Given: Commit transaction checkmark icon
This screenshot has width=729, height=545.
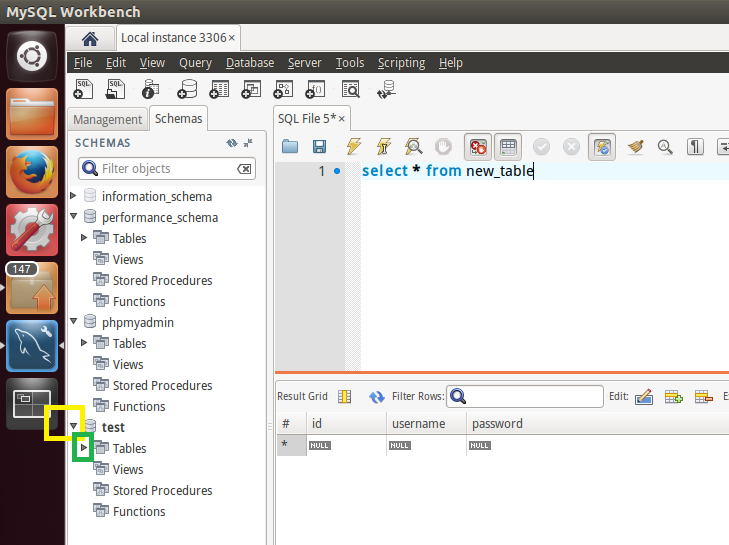Looking at the screenshot, I should (x=541, y=147).
